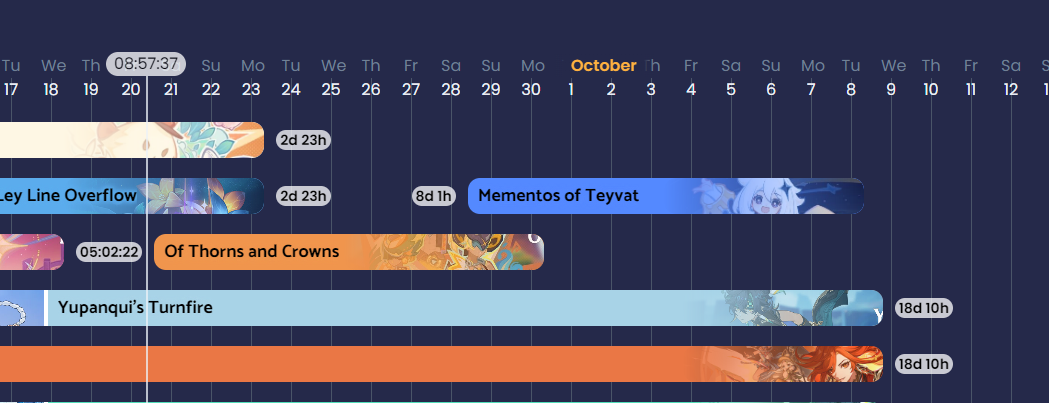Select Wednesday 9 in the date header
This screenshot has height=403, width=1049.
892,78
